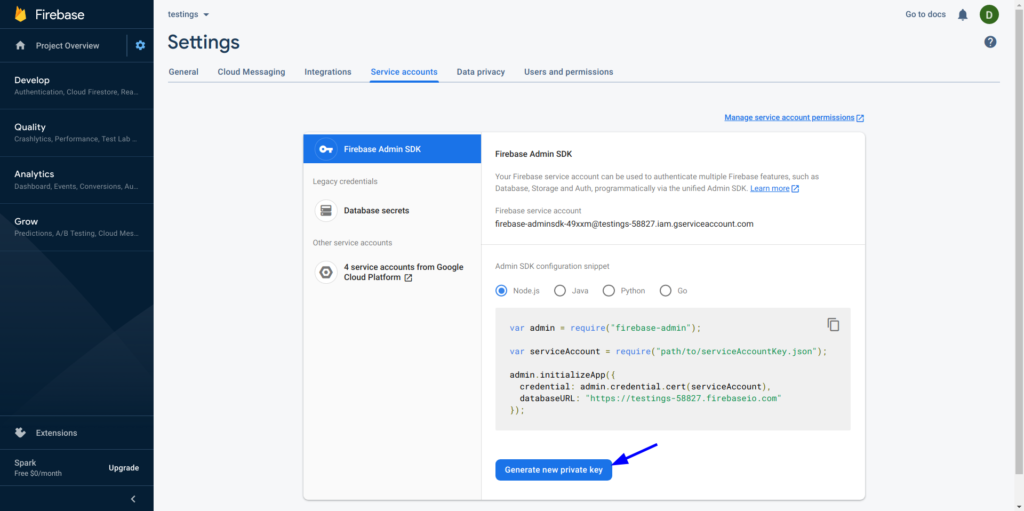
Task: Click the notifications bell icon
Action: click(x=962, y=14)
